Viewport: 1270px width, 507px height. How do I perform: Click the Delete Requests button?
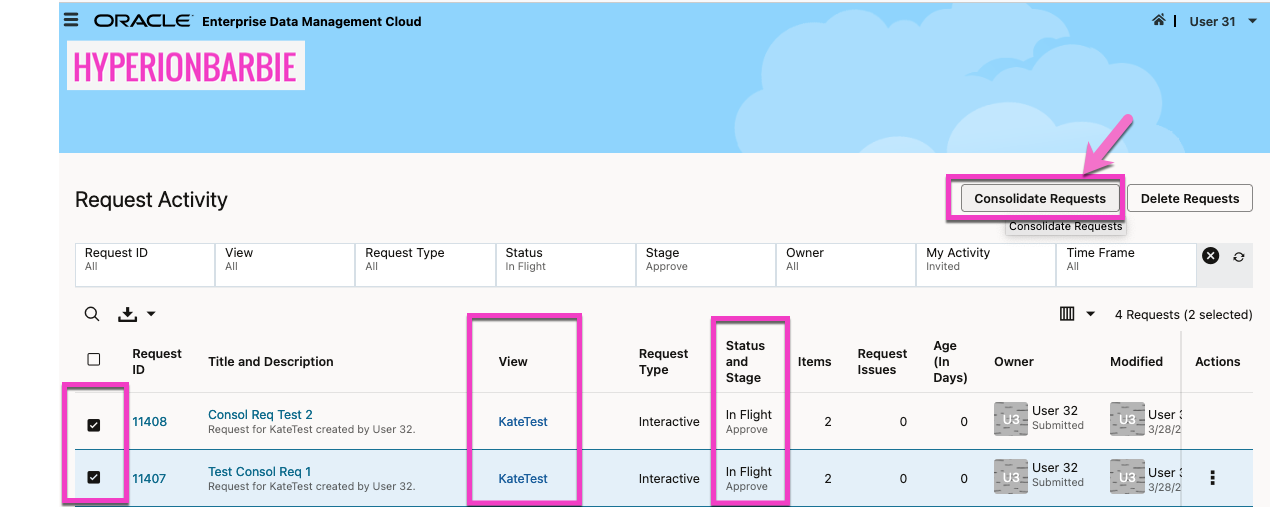(1189, 198)
